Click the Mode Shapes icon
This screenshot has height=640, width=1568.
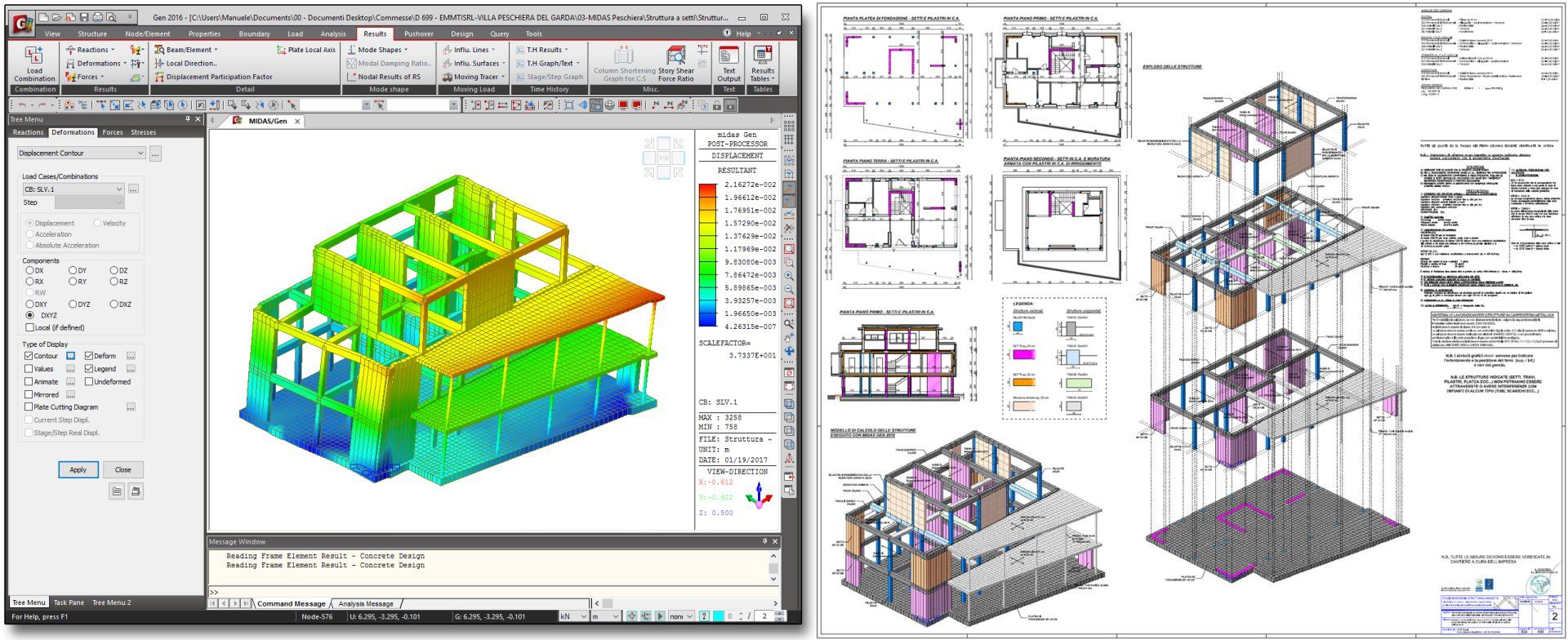[351, 50]
